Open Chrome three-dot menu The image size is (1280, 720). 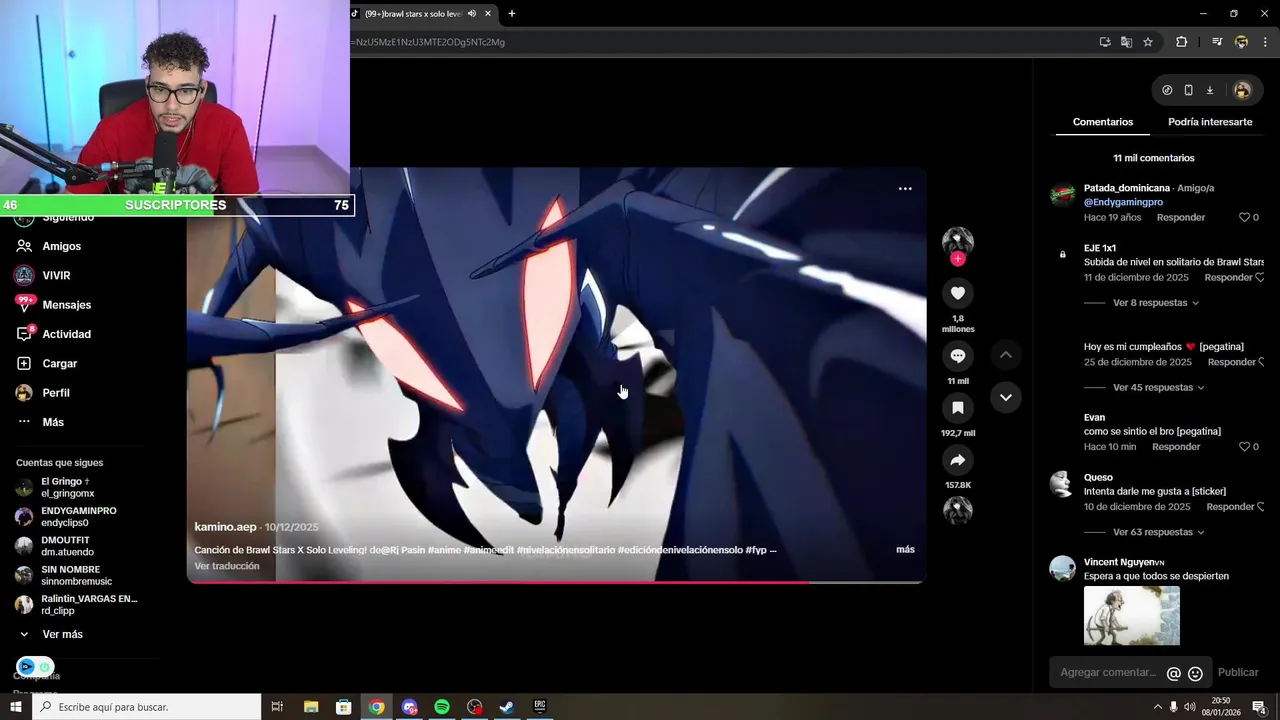[x=1266, y=42]
